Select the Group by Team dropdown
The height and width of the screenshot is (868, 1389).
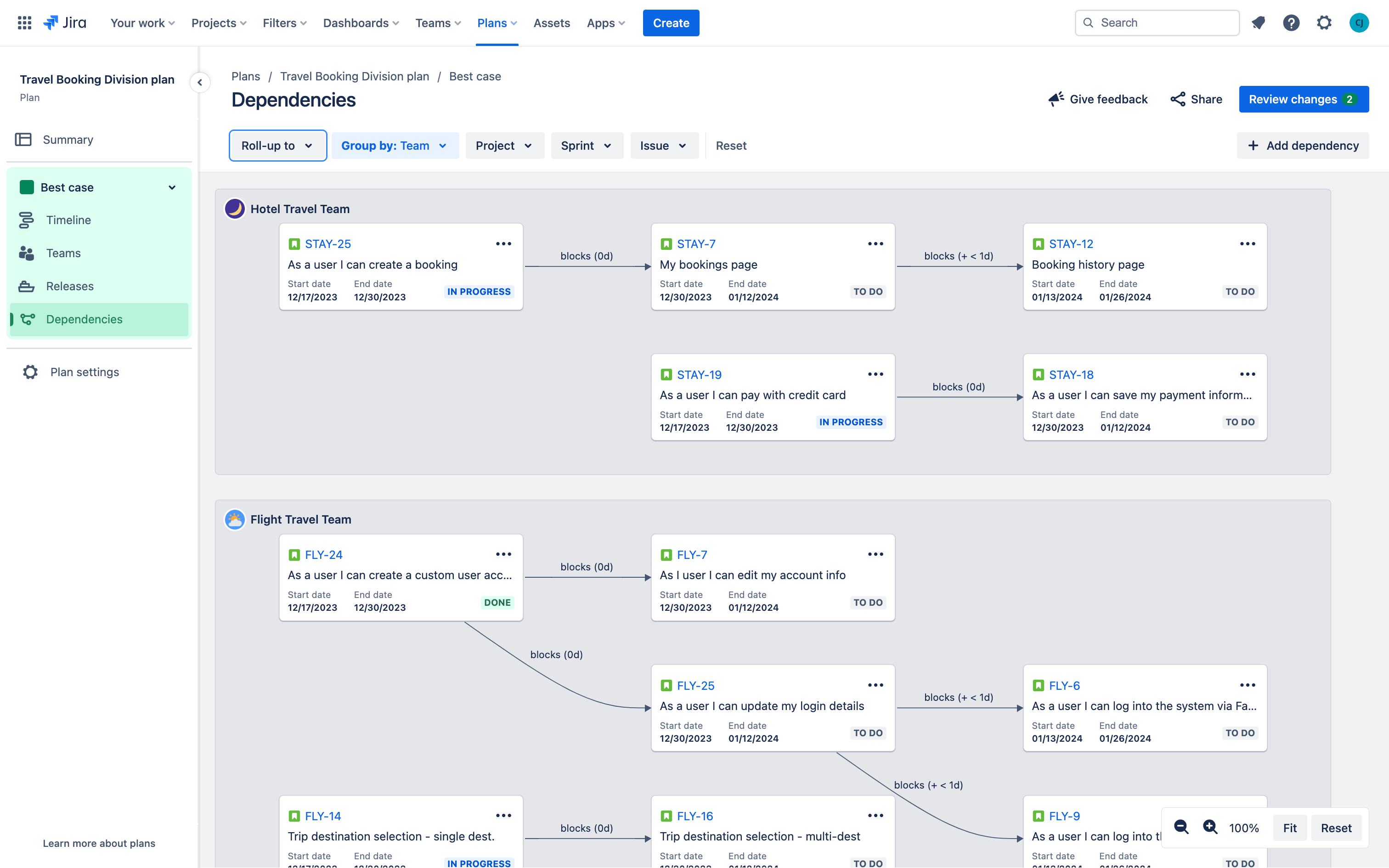[x=394, y=146]
